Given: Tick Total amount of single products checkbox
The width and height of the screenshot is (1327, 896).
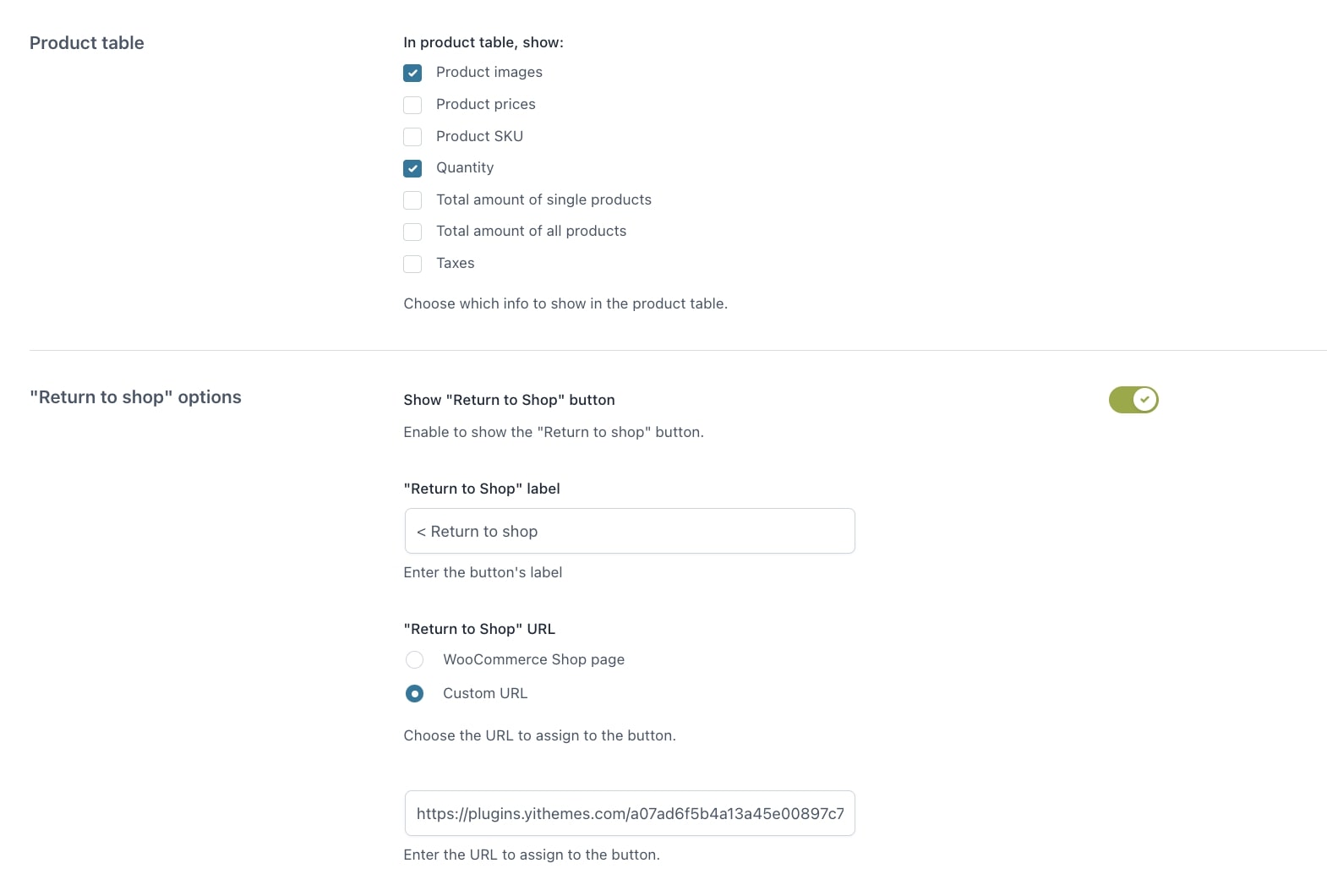Looking at the screenshot, I should [412, 200].
